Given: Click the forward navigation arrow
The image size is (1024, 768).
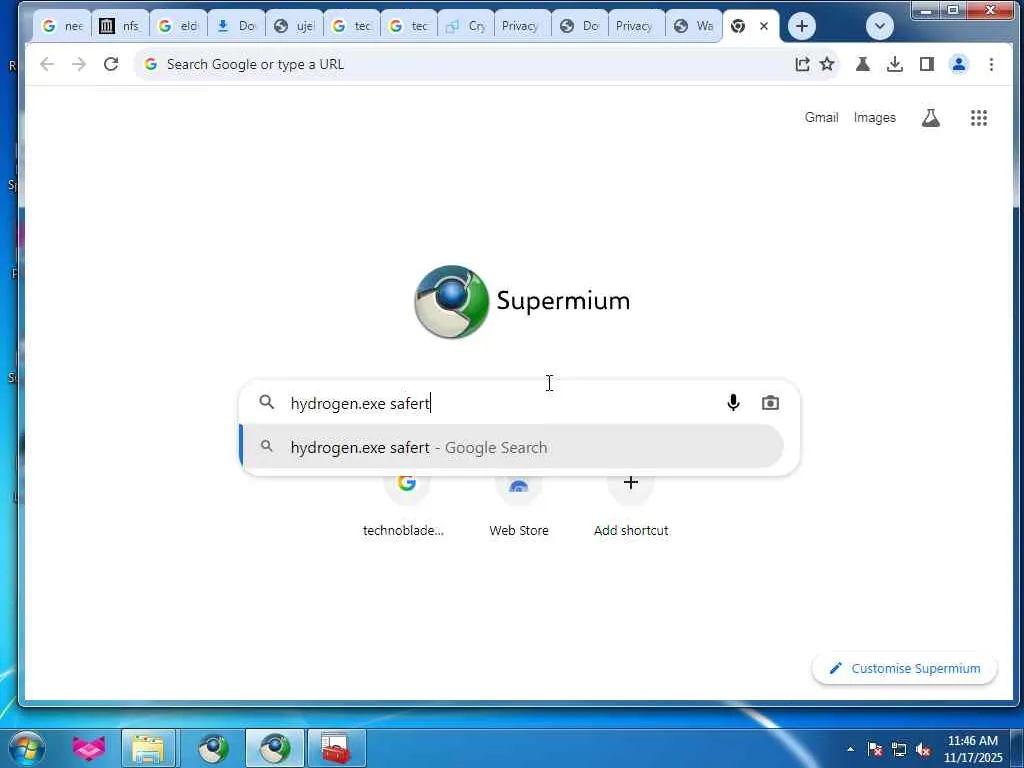Looking at the screenshot, I should pyautogui.click(x=79, y=64).
